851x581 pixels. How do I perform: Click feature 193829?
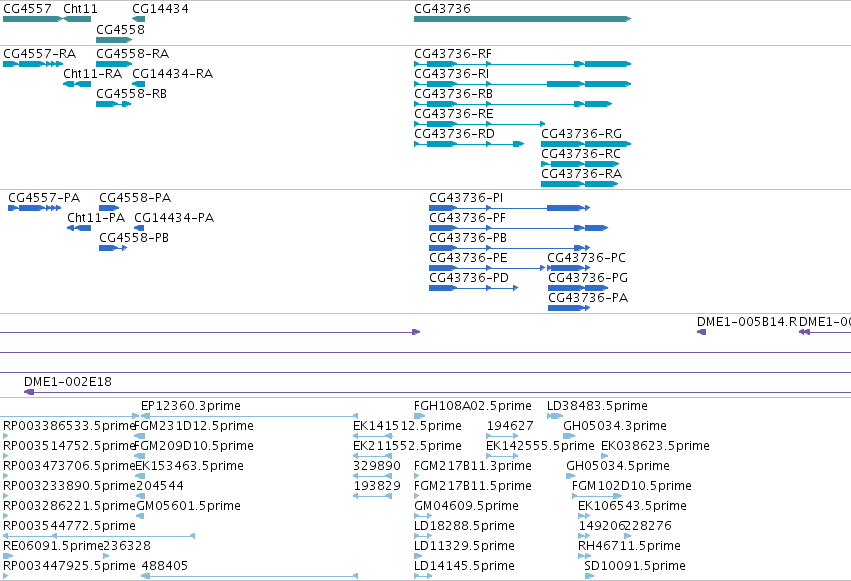[372, 496]
